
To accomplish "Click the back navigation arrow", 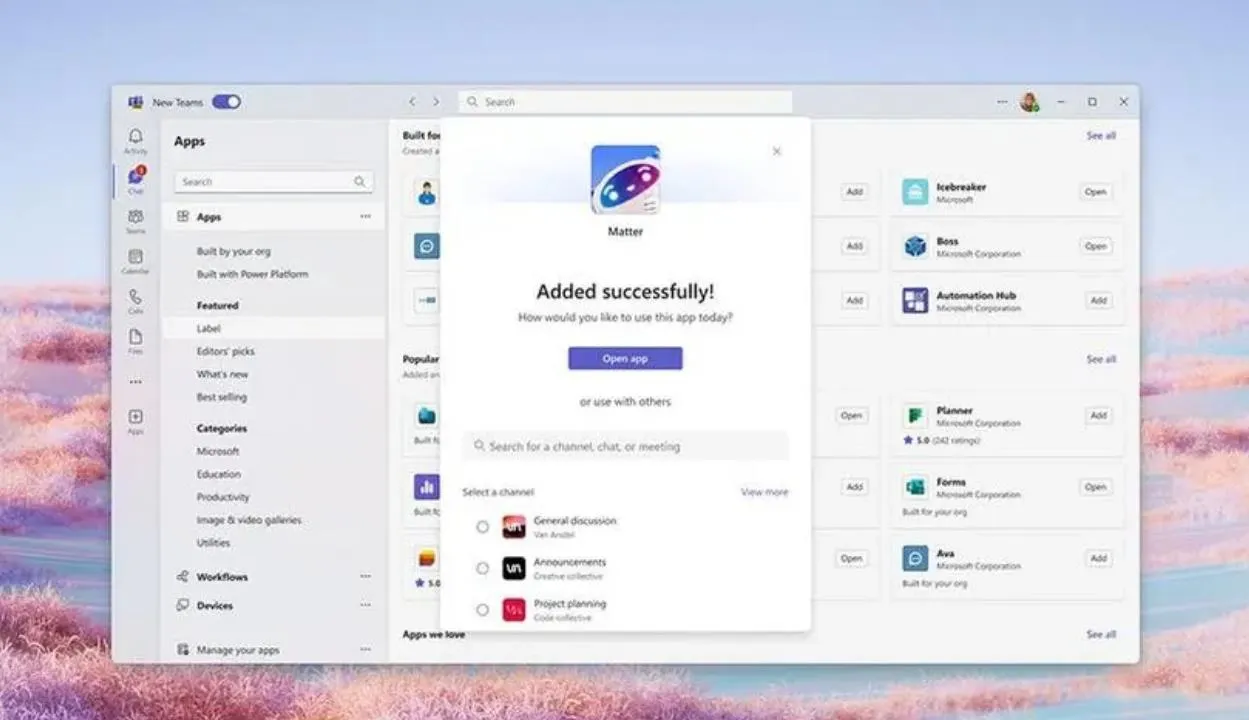I will pos(412,102).
